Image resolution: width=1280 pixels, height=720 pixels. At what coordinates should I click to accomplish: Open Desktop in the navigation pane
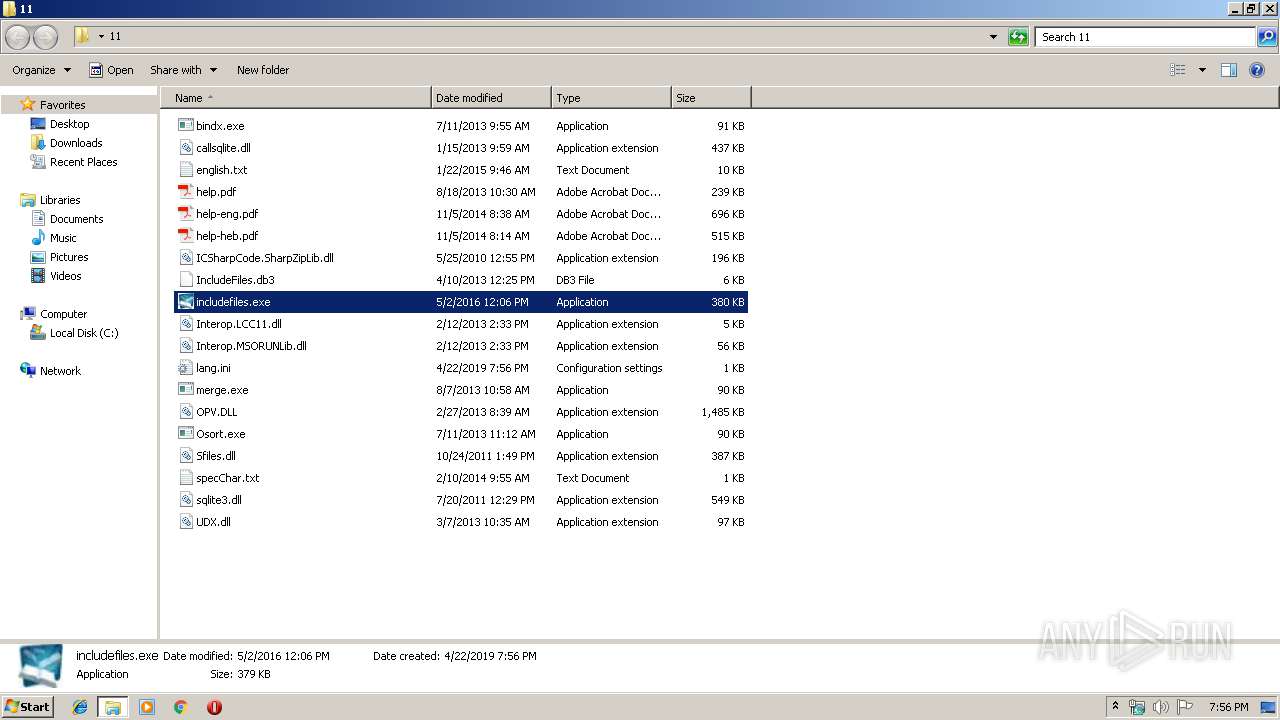coord(69,124)
